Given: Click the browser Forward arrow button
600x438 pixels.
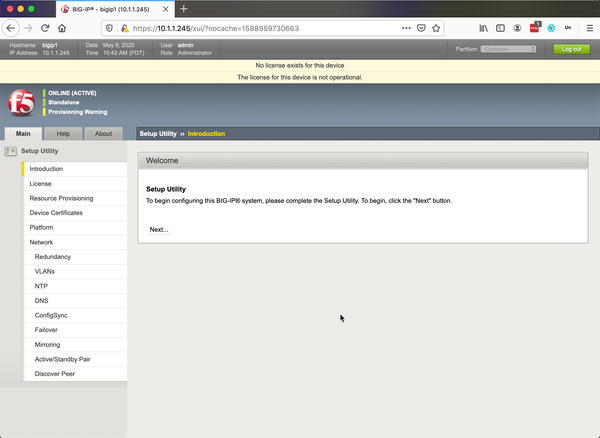Looking at the screenshot, I should (28, 28).
